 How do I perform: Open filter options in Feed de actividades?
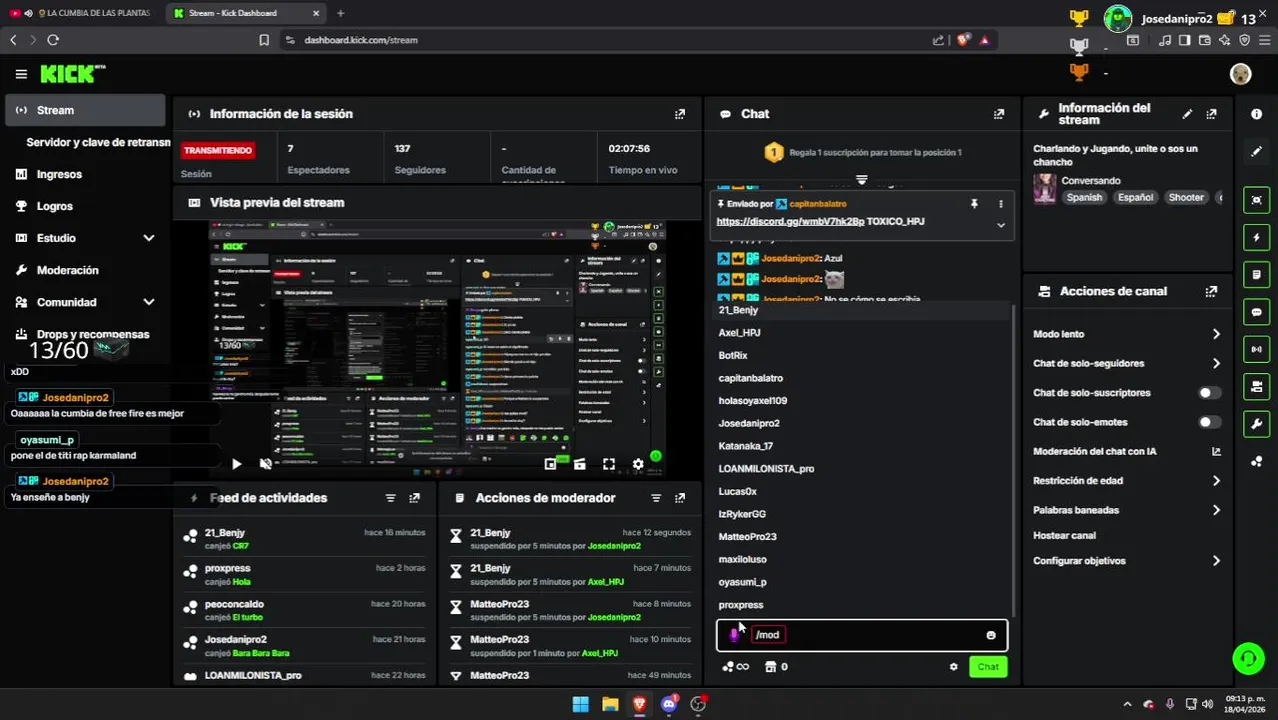391,498
